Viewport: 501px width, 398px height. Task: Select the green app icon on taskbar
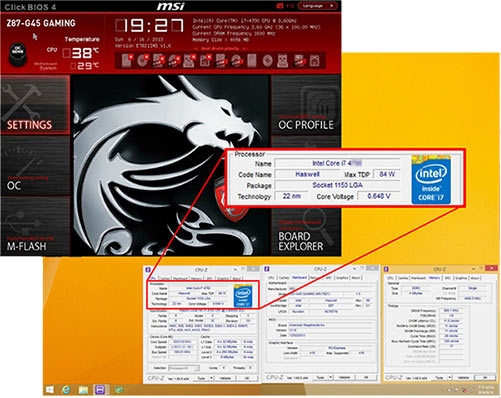(119, 389)
